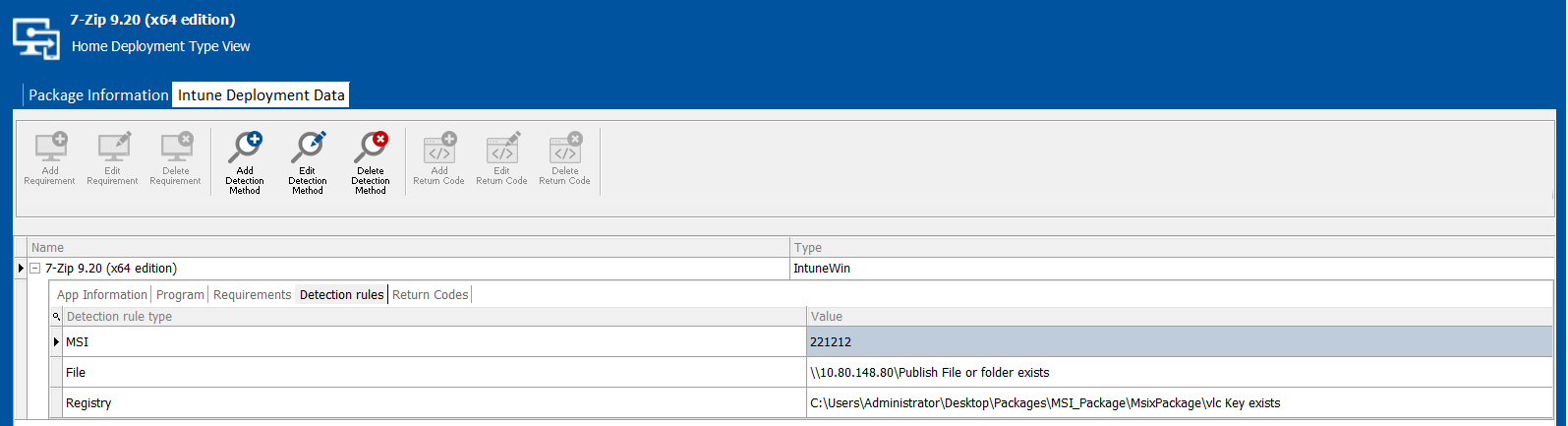Click the vlc Key exists value cell
The height and width of the screenshot is (426, 1568).
(1180, 403)
